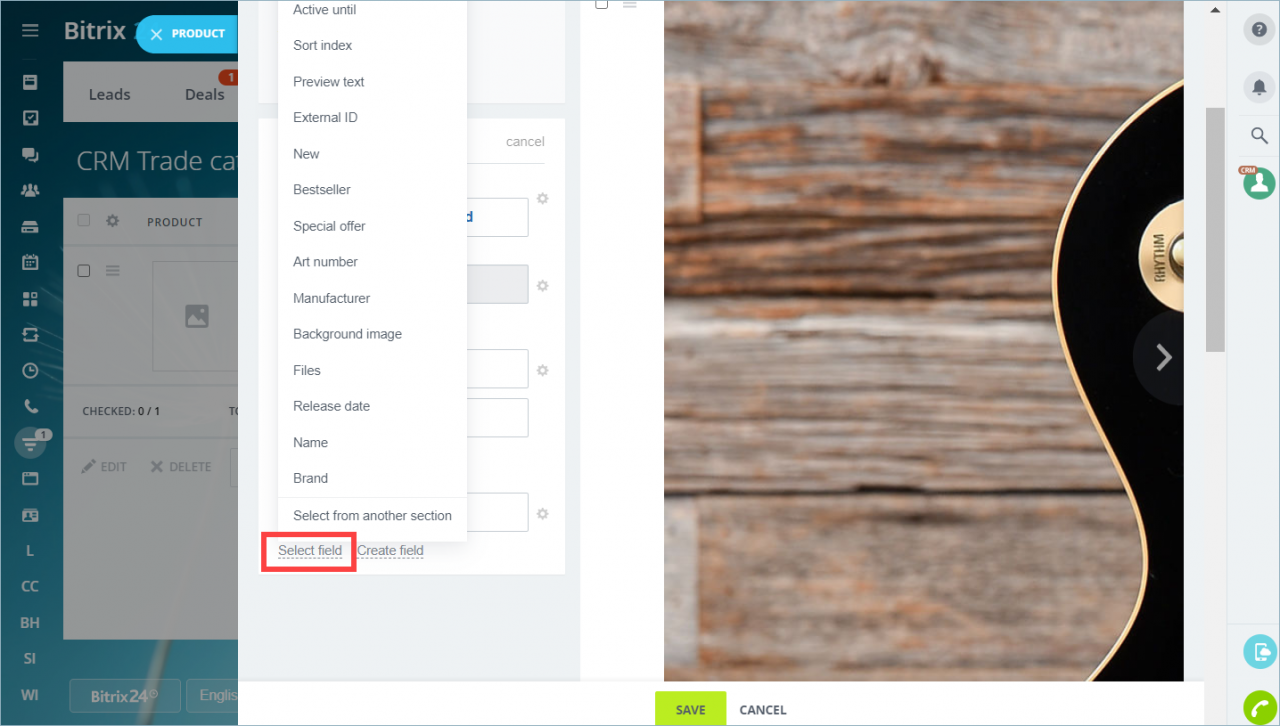Click the green SAVE button
The width and height of the screenshot is (1280, 726).
tap(690, 708)
